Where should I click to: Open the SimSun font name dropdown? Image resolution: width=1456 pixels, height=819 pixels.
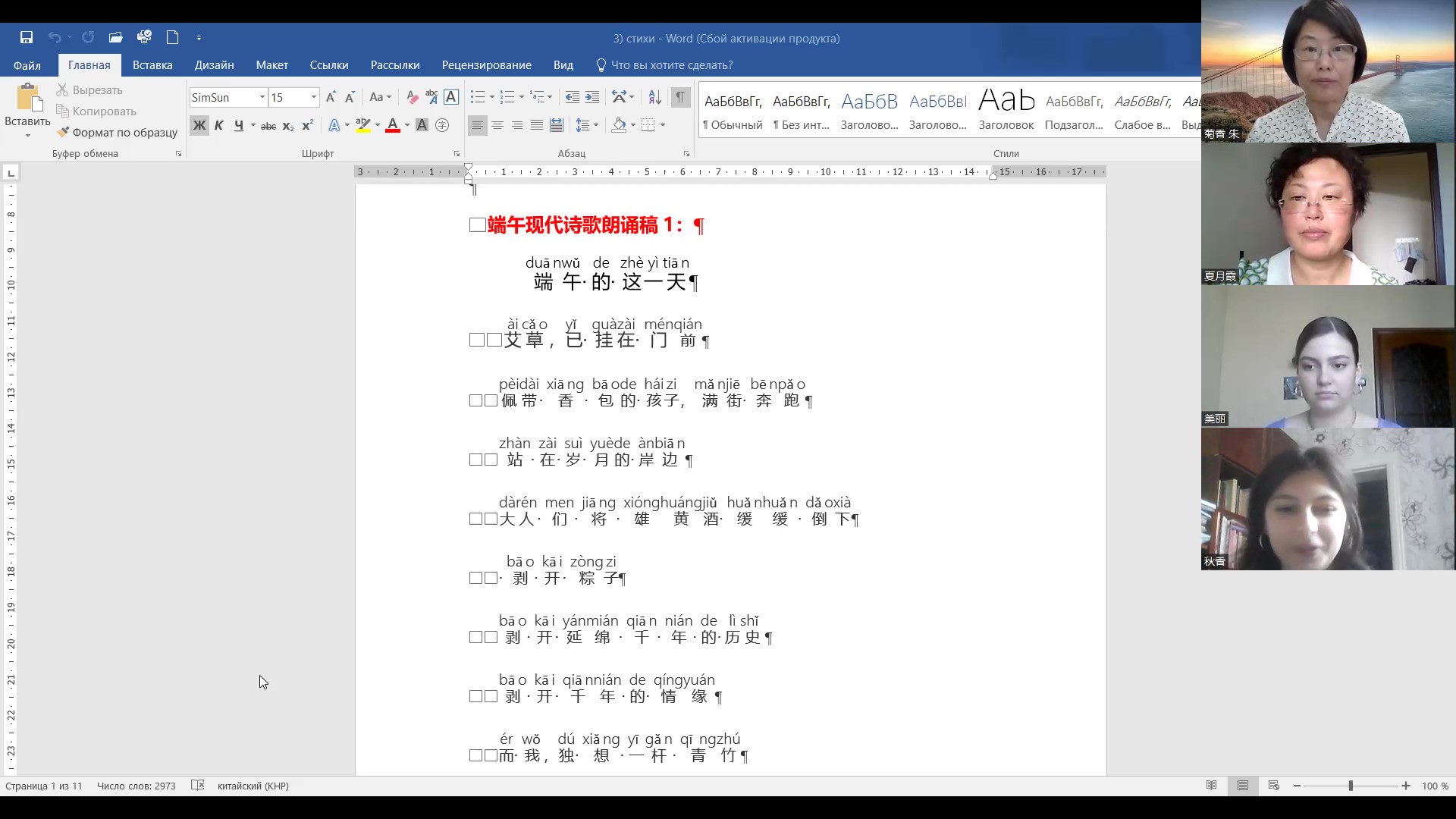[262, 97]
